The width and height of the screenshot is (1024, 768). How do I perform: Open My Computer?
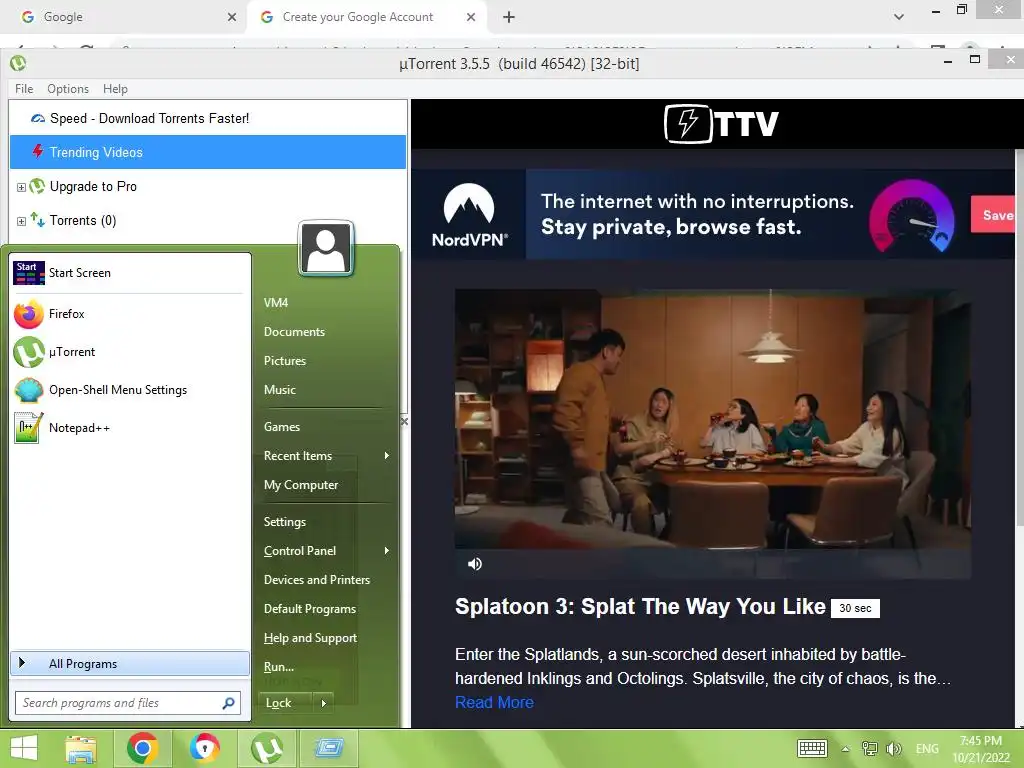coord(301,485)
